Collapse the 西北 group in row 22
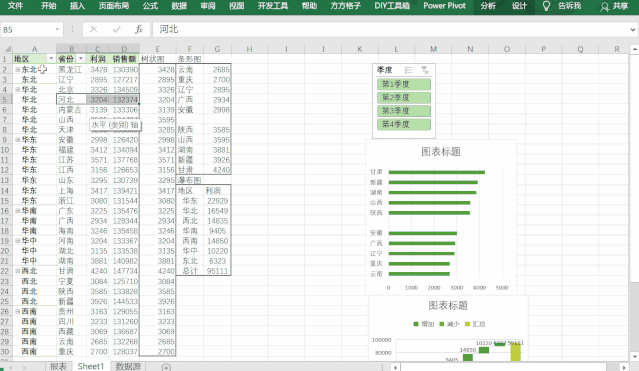The image size is (639, 371). [18, 271]
